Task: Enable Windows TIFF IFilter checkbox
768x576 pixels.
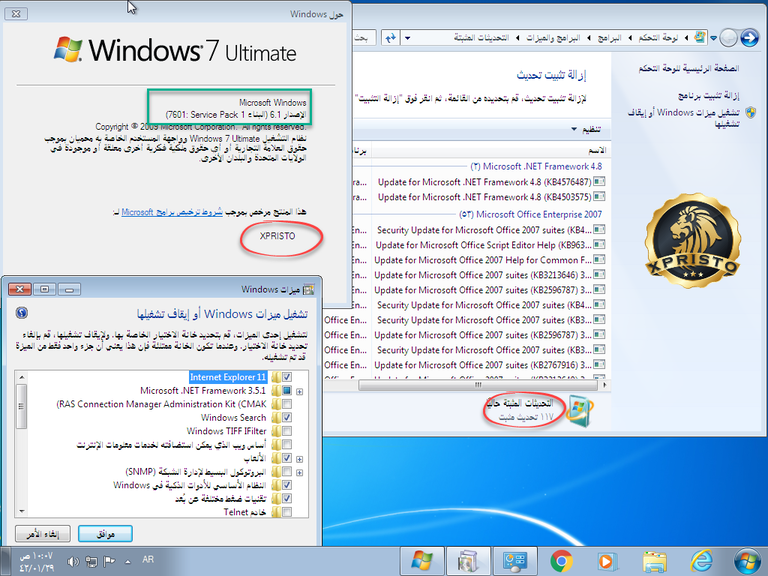Action: click(287, 431)
